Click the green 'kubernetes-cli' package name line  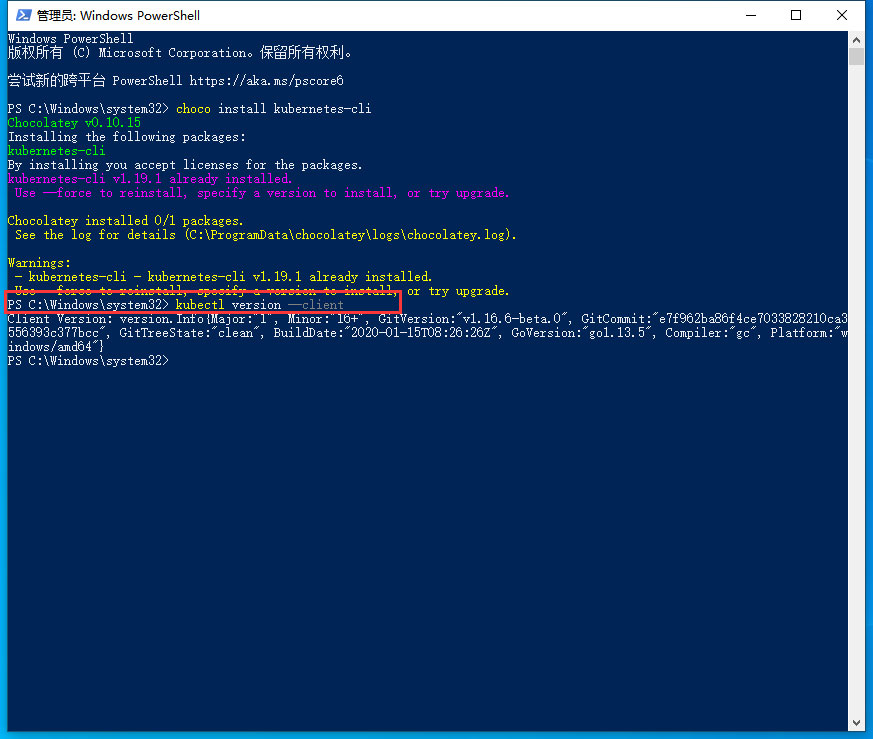pyautogui.click(x=56, y=151)
